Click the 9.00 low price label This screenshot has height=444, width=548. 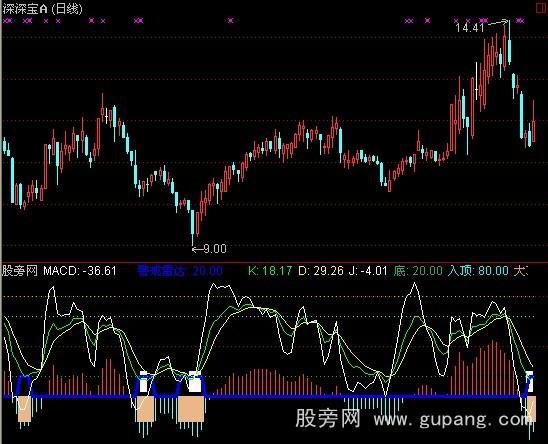pyautogui.click(x=215, y=249)
